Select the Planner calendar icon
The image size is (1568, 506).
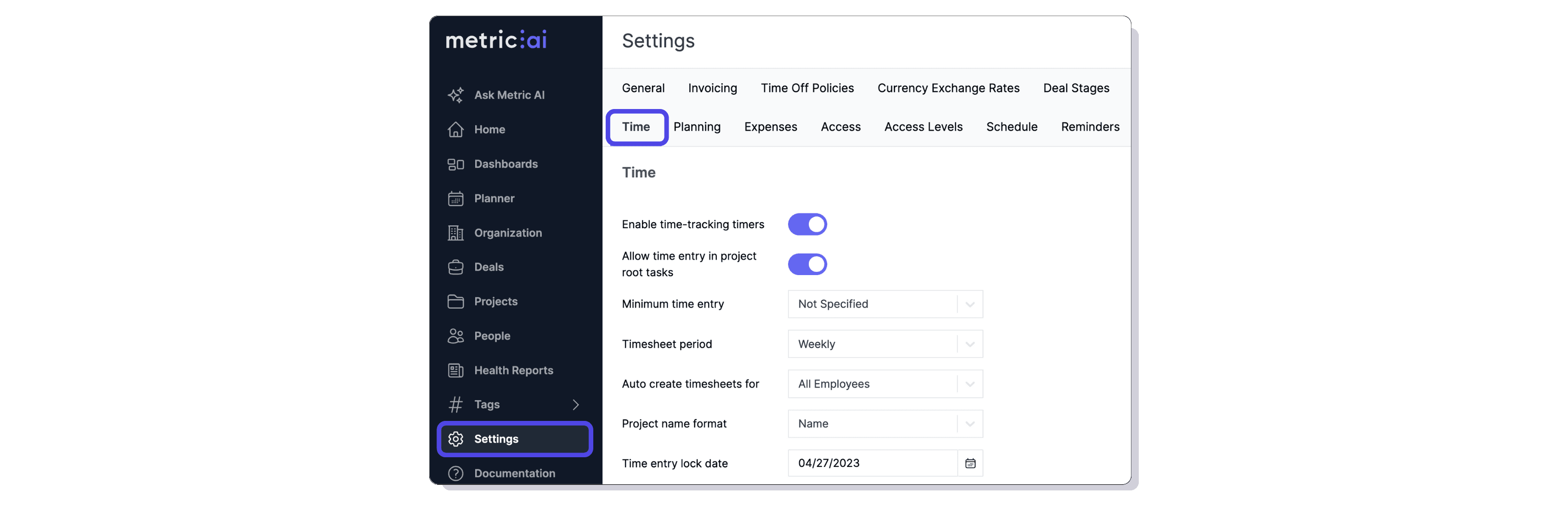point(456,198)
